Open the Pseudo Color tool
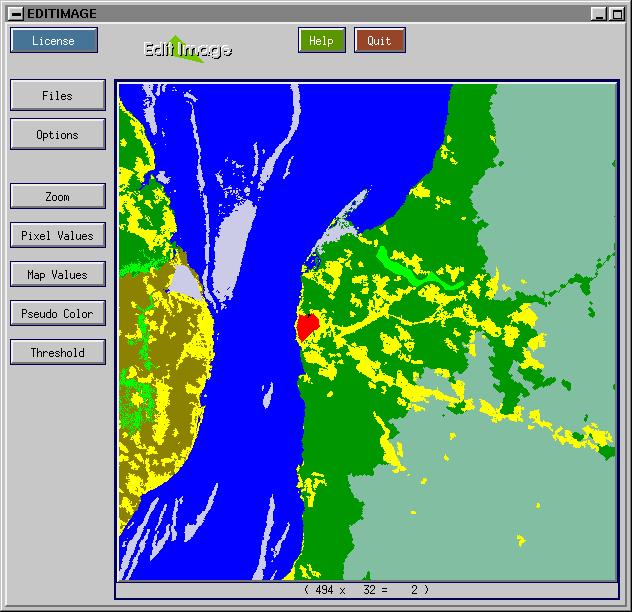 (x=58, y=313)
